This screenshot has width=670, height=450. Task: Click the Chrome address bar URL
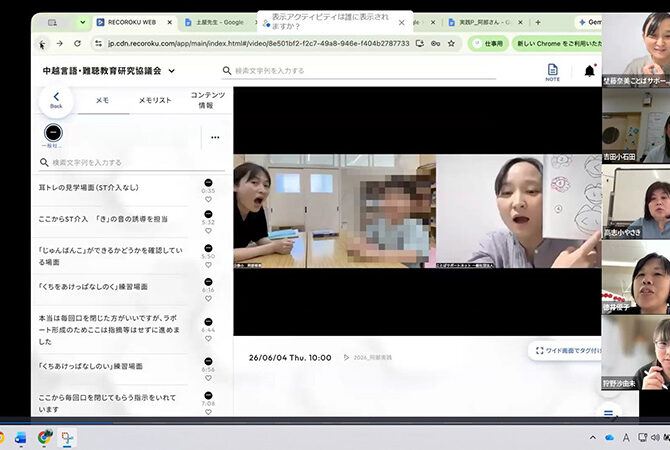coord(259,43)
